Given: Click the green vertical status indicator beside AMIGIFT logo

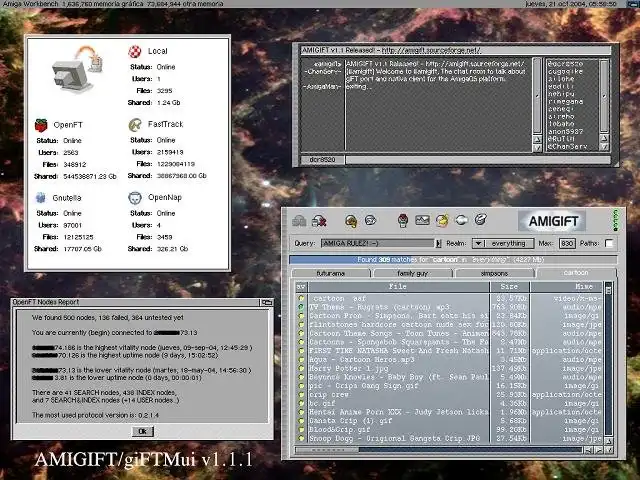Looking at the screenshot, I should coord(616,221).
